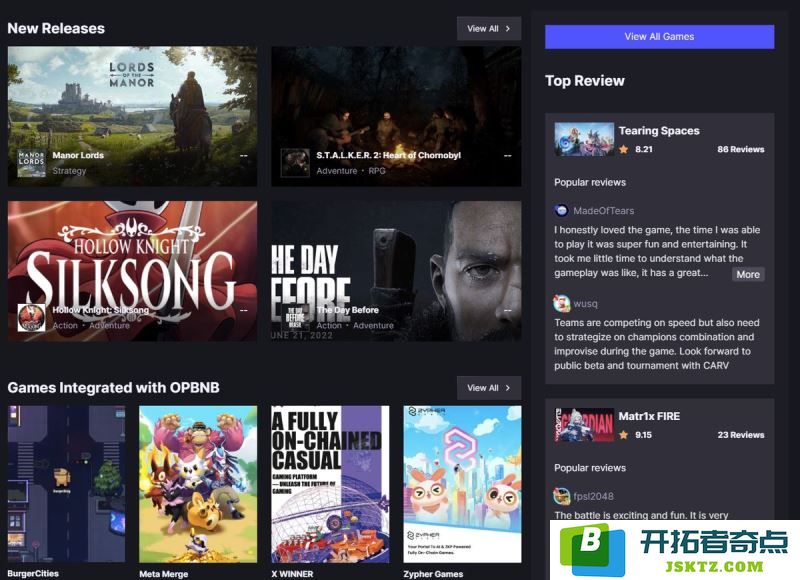Open the X WINNER game cover
Viewport: 800px width, 580px height.
pos(330,484)
